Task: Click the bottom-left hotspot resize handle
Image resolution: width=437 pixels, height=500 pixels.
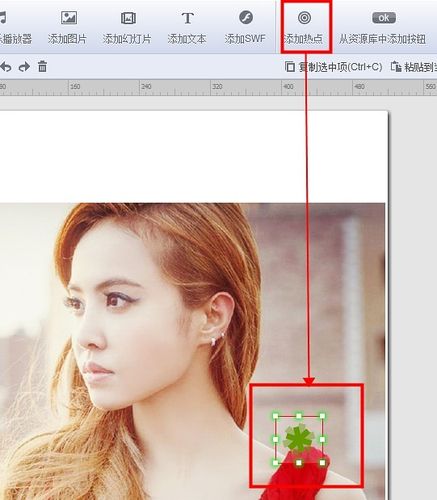Action: point(275,463)
